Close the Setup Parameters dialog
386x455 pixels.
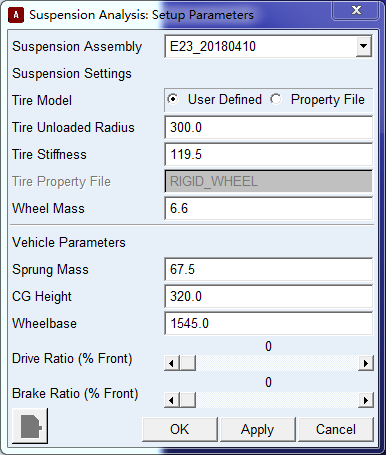[355, 10]
